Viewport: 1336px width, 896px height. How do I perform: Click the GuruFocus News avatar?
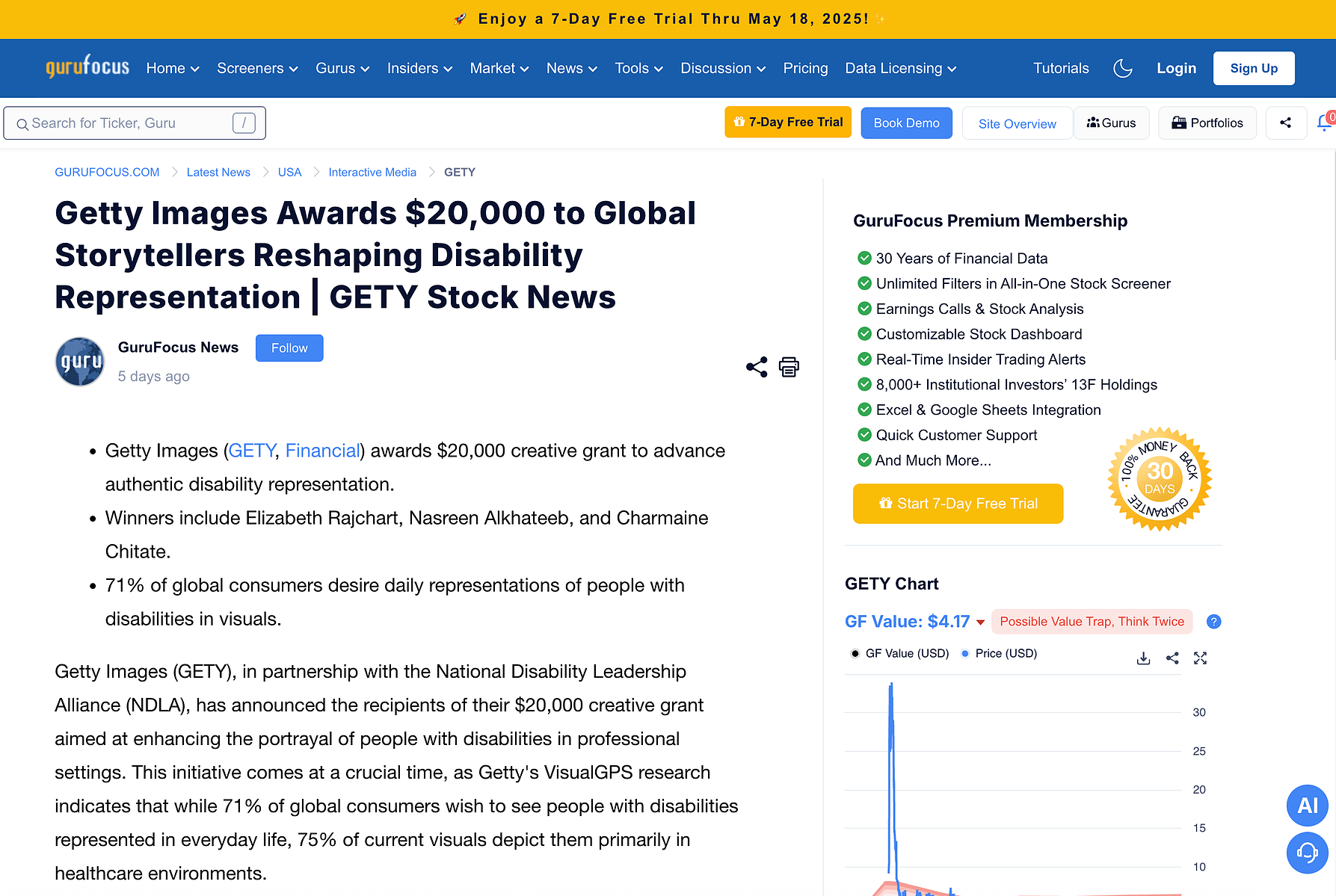[80, 362]
